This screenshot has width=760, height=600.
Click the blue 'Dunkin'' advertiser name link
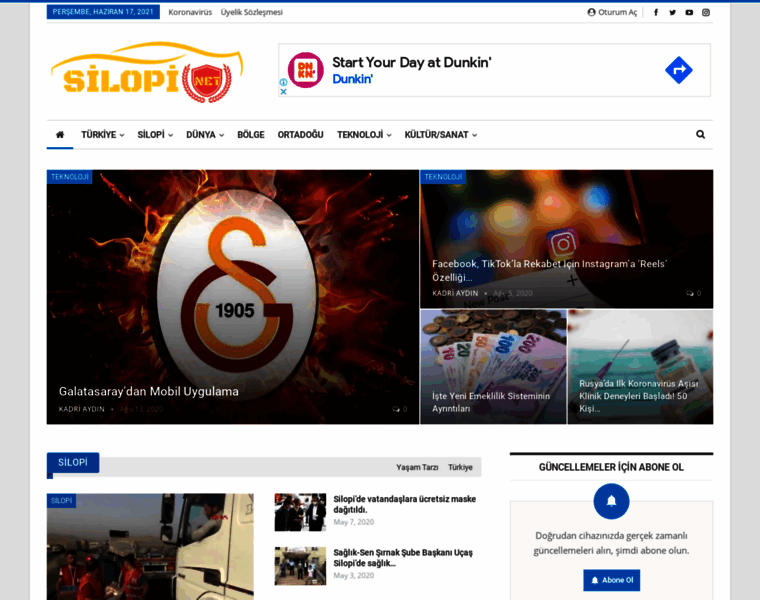click(x=352, y=79)
